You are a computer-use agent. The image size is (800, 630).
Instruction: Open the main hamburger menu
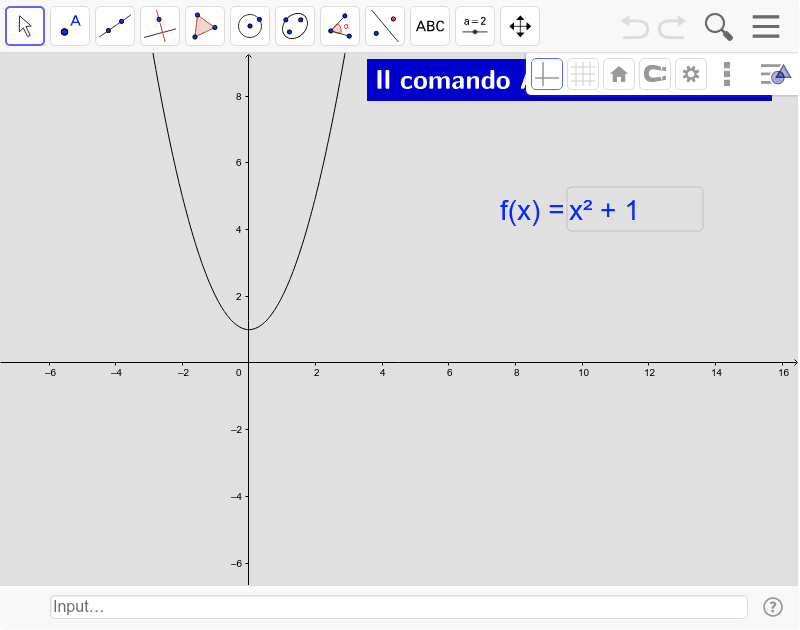point(766,27)
